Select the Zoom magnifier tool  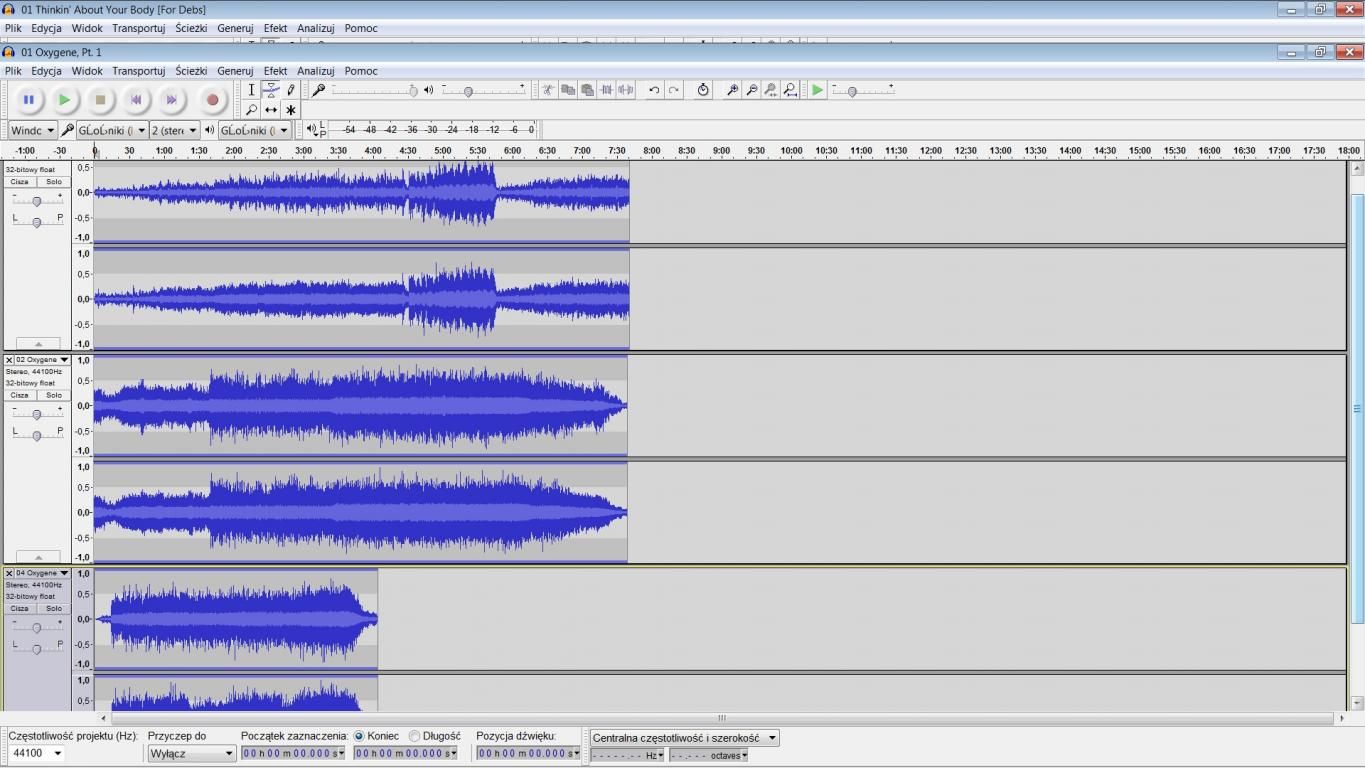251,110
